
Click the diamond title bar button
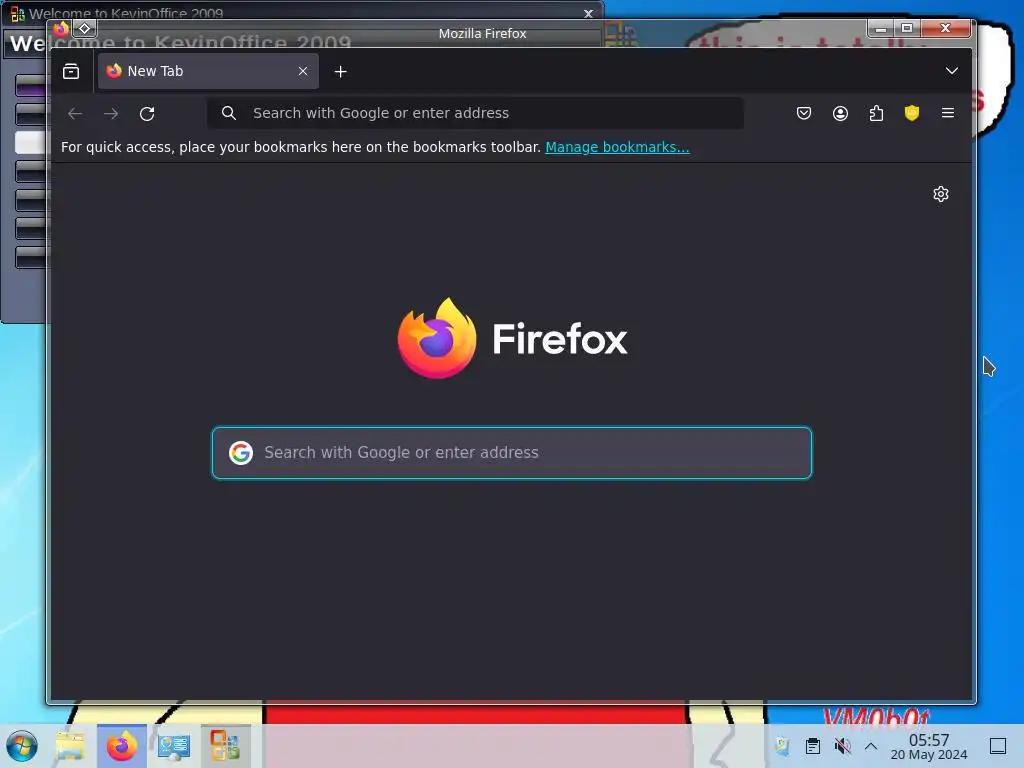(85, 29)
